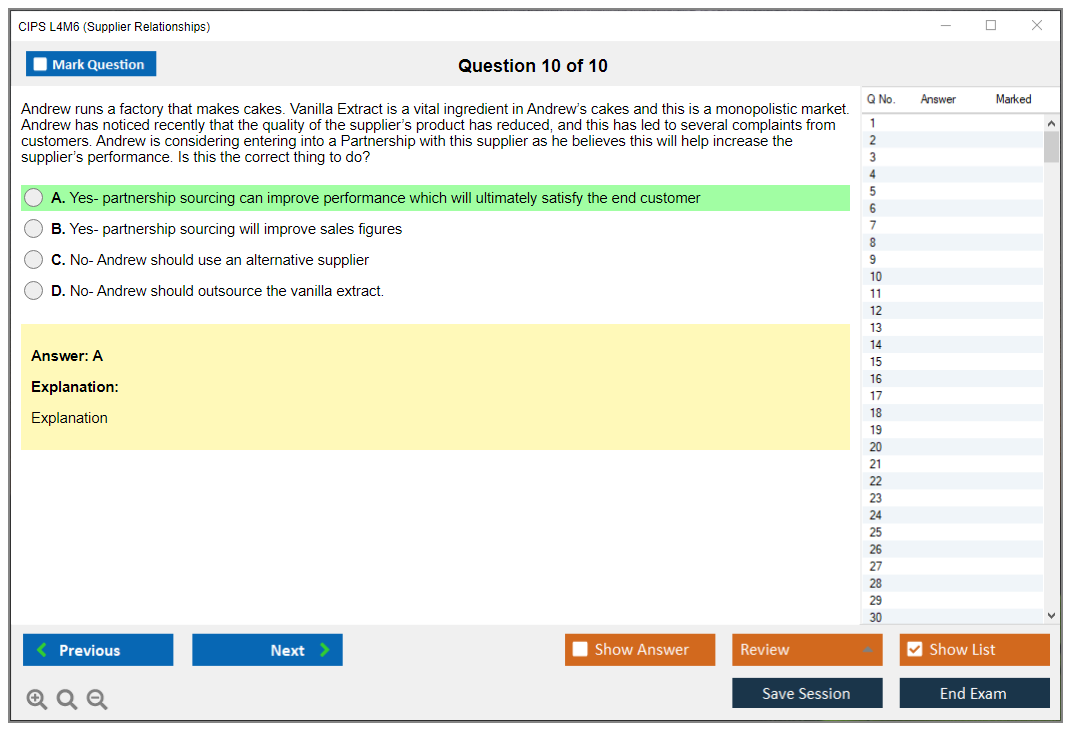The width and height of the screenshot is (1075, 735).
Task: Choose answer B about sales figures
Action: tap(34, 229)
